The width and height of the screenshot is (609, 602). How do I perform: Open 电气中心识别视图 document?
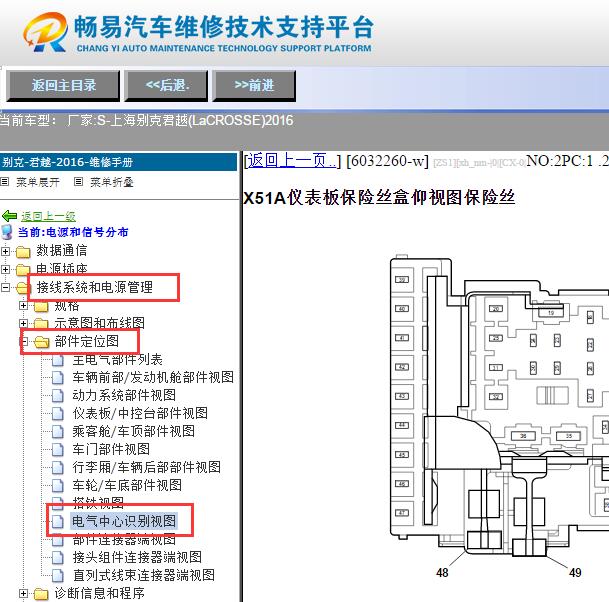[x=124, y=521]
